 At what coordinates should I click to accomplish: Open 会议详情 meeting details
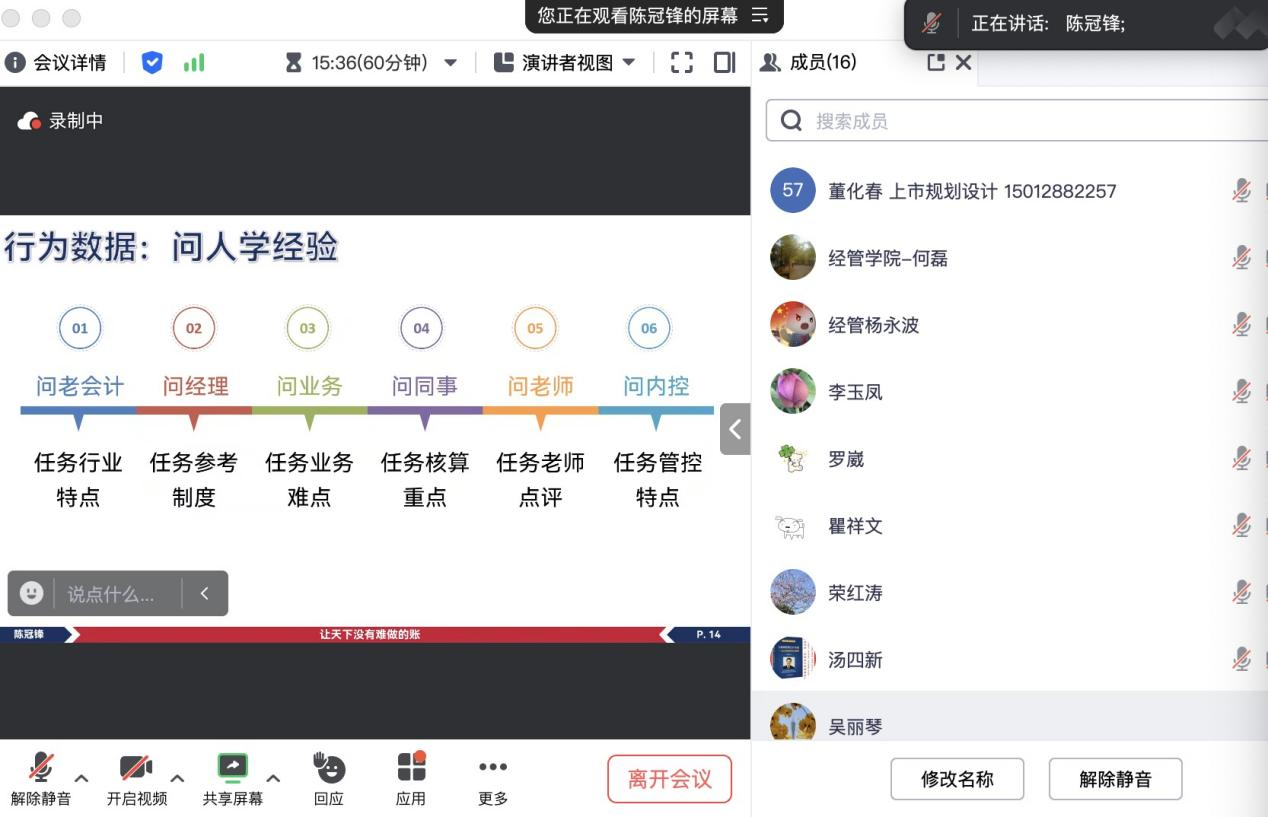click(56, 63)
